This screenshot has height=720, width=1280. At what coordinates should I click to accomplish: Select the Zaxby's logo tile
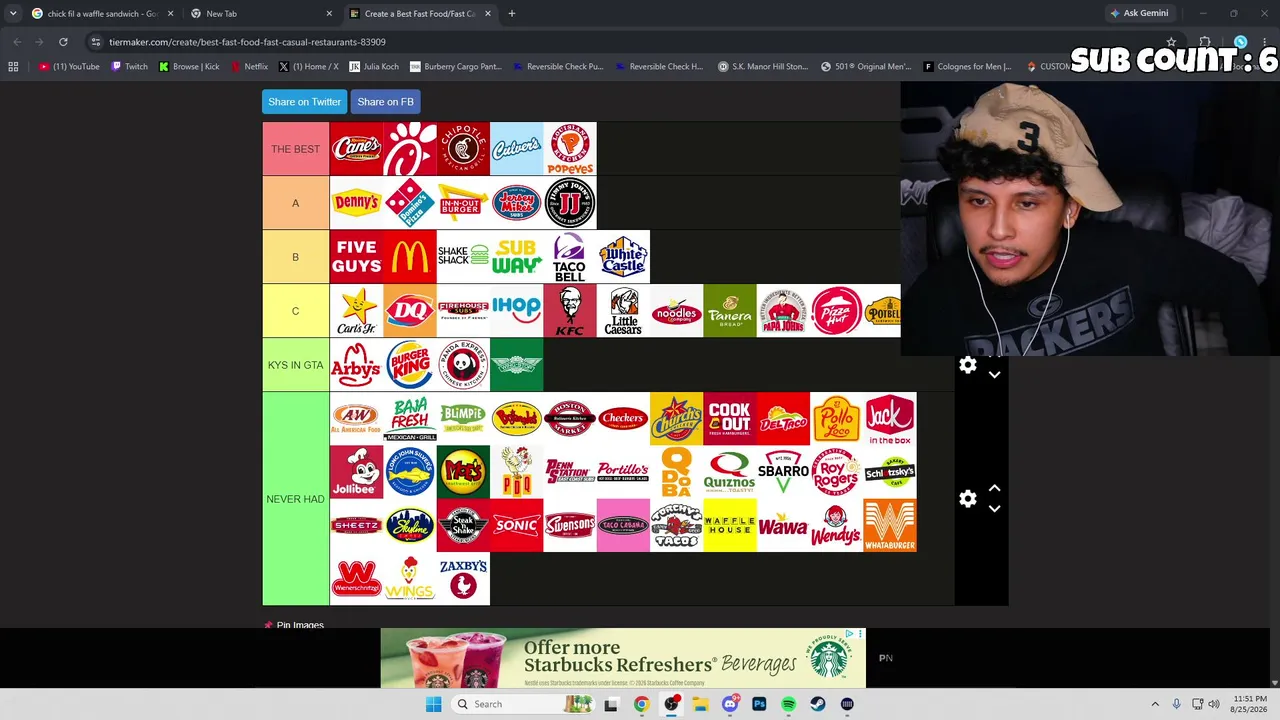[x=463, y=579]
